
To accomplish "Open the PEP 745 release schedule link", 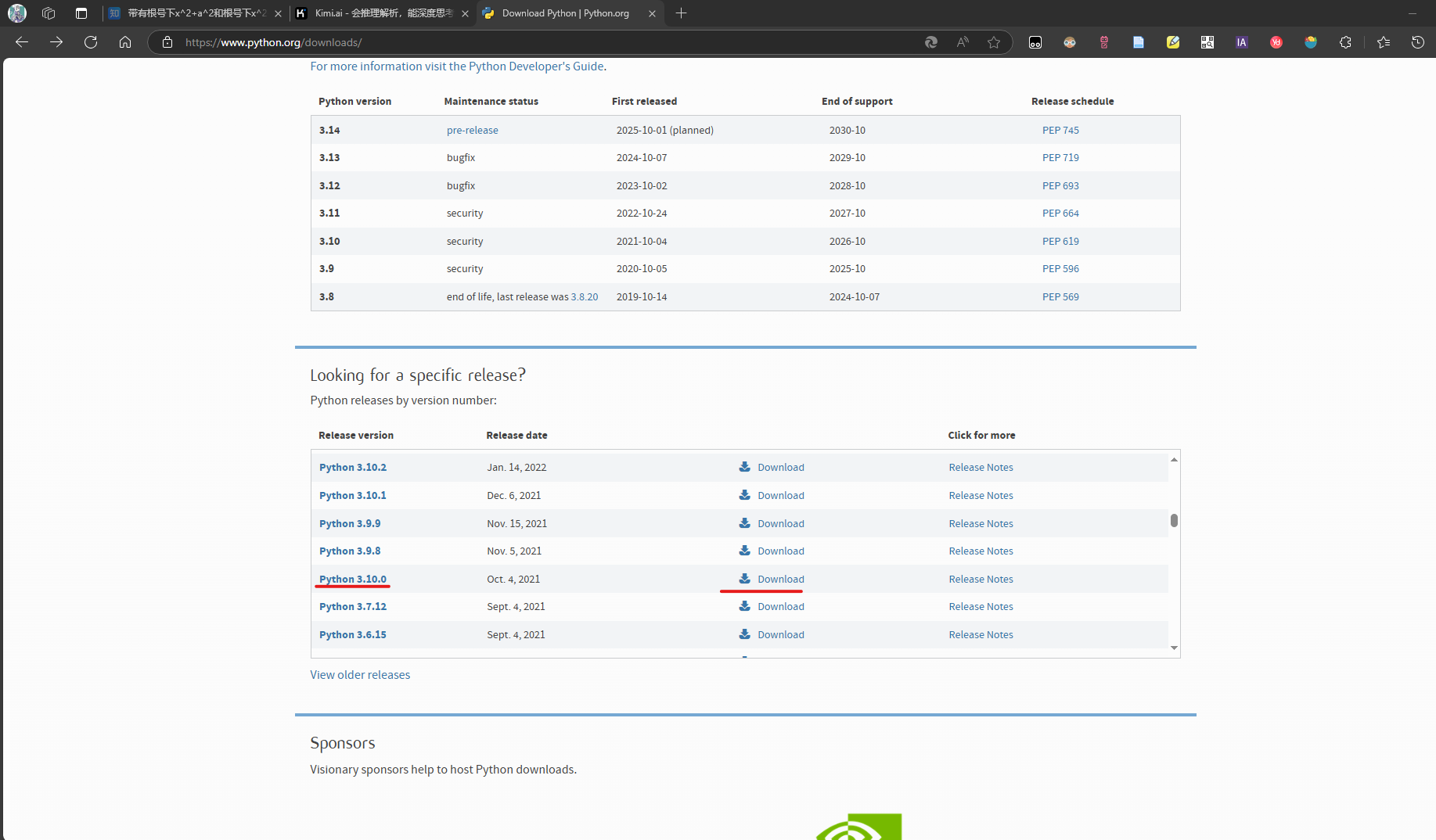I will 1060,130.
